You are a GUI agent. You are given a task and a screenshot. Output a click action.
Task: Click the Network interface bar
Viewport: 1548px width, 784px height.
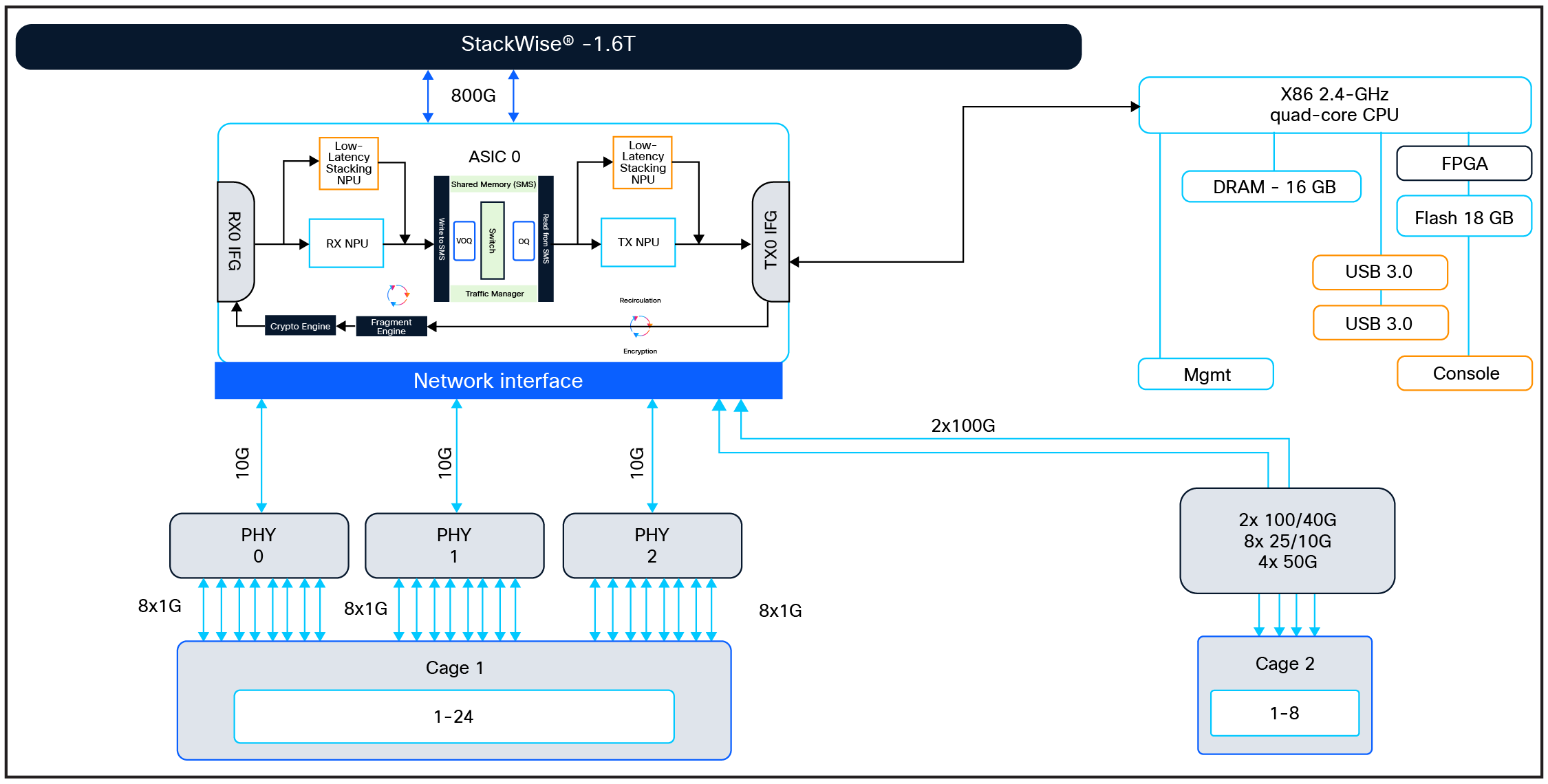click(x=498, y=380)
